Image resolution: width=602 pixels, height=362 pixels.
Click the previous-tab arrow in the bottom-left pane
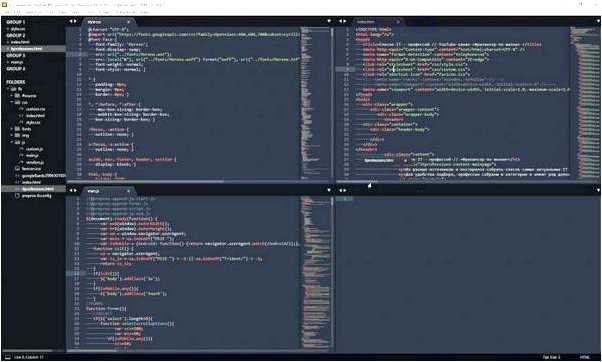coord(71,190)
